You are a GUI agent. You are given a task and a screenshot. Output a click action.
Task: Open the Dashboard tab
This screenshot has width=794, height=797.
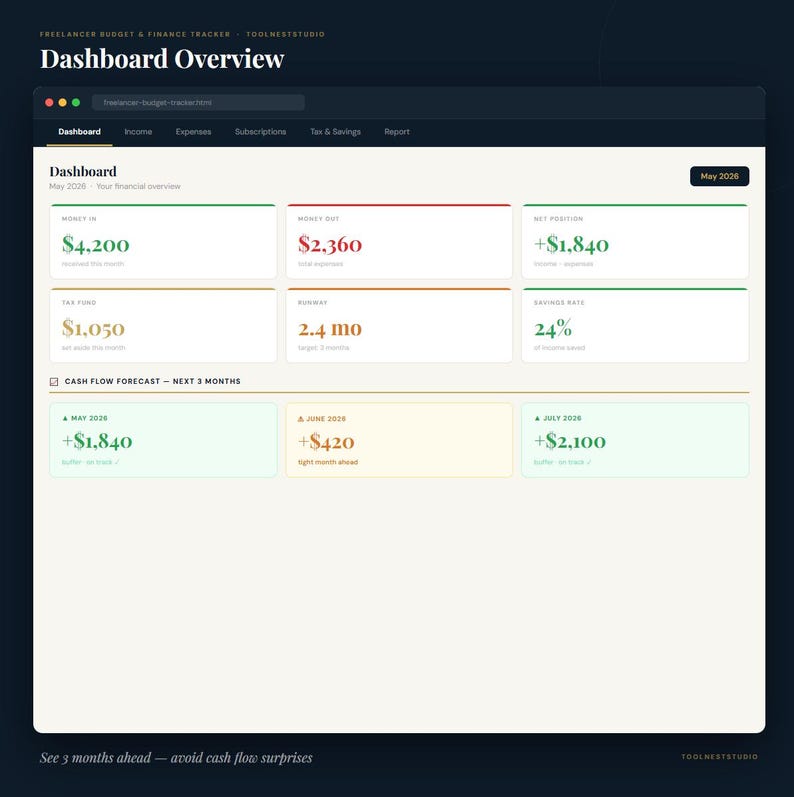[79, 132]
